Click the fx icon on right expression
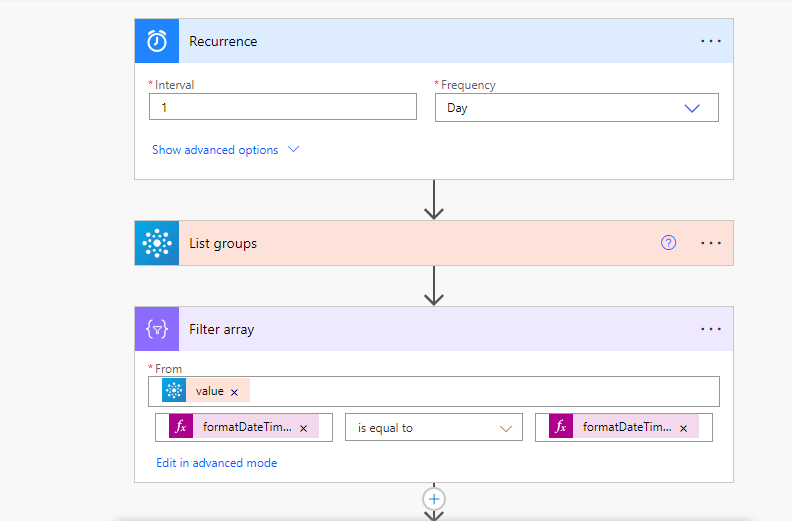The image size is (792, 521). point(561,427)
